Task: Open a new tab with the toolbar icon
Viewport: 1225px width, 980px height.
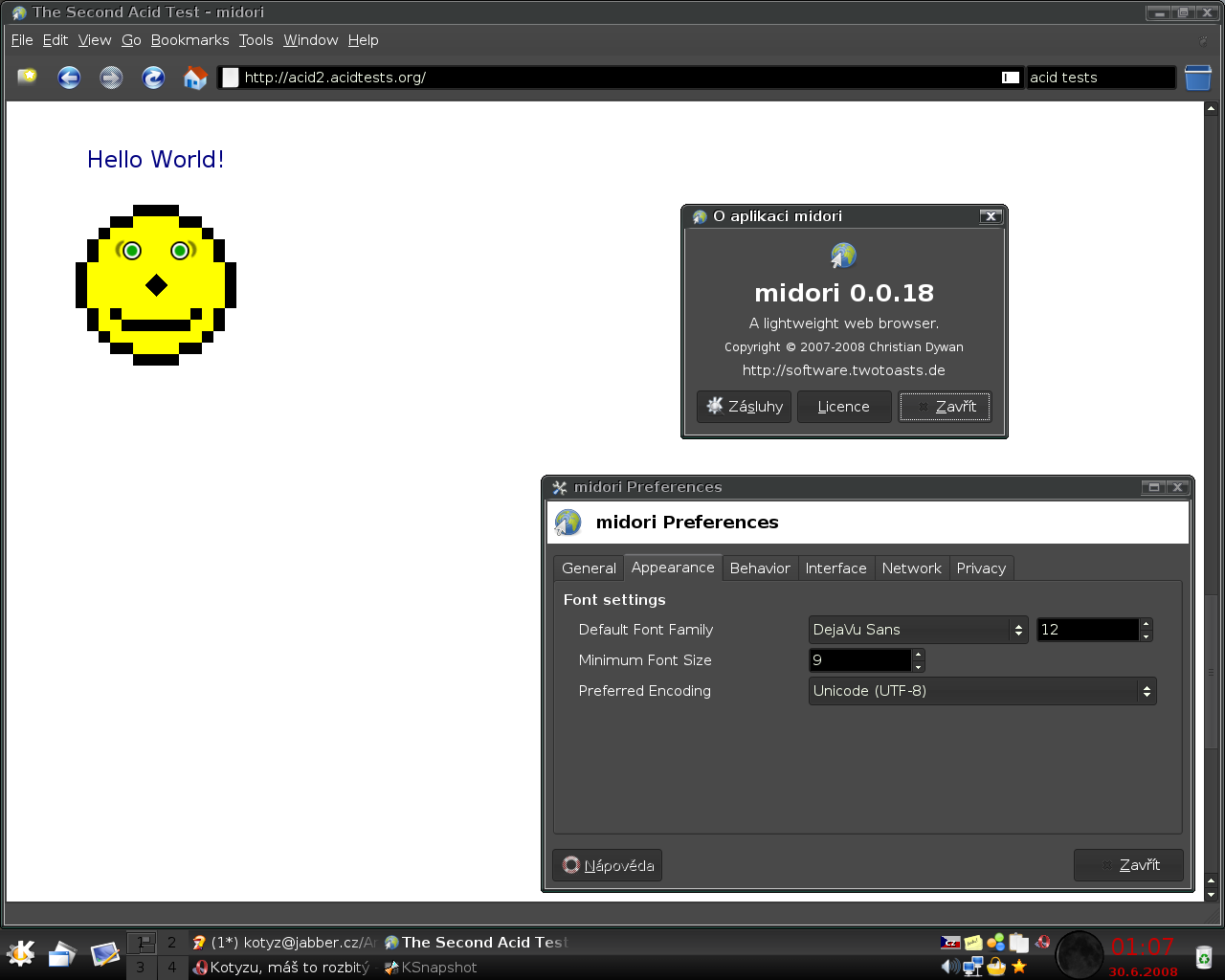Action: (x=27, y=77)
